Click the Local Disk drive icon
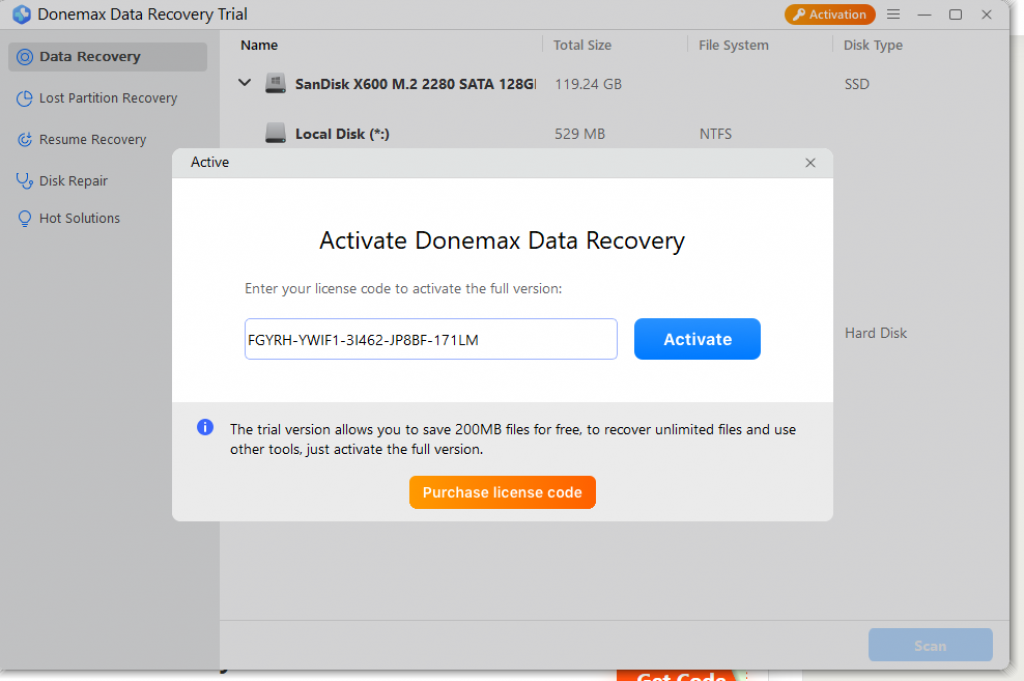 point(276,133)
